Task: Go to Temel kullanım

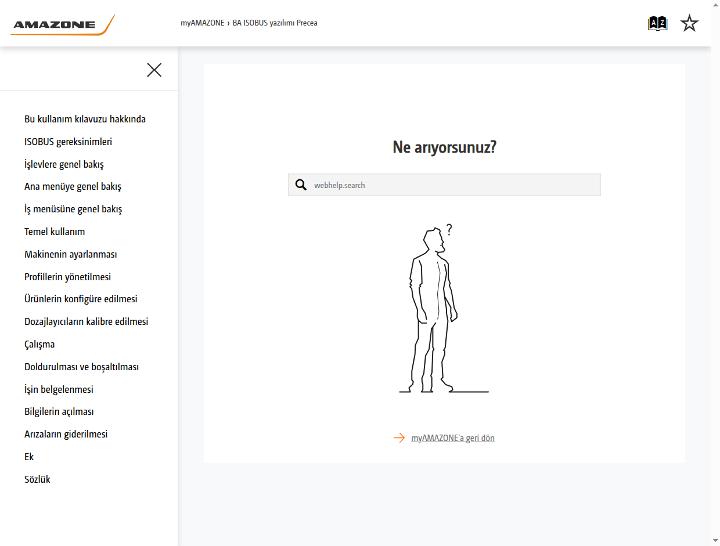Action: [54, 231]
